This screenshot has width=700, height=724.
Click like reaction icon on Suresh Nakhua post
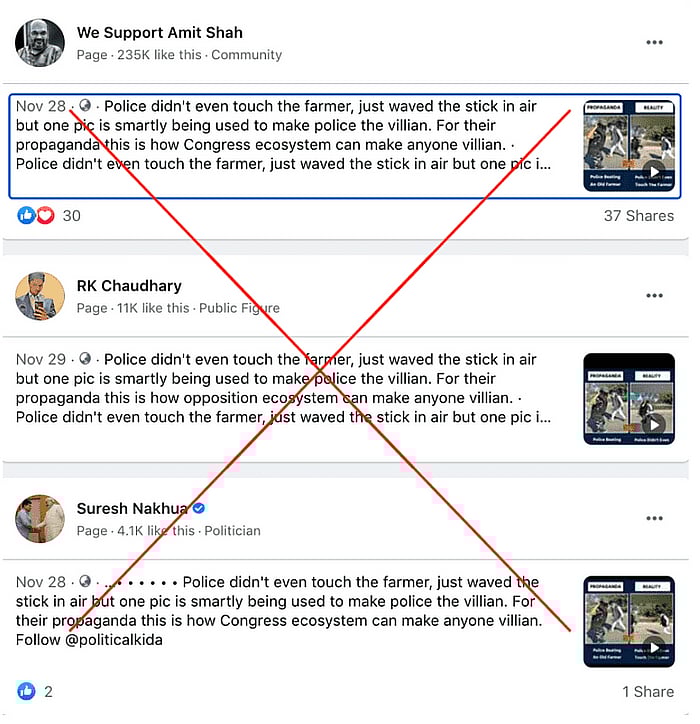(x=26, y=691)
